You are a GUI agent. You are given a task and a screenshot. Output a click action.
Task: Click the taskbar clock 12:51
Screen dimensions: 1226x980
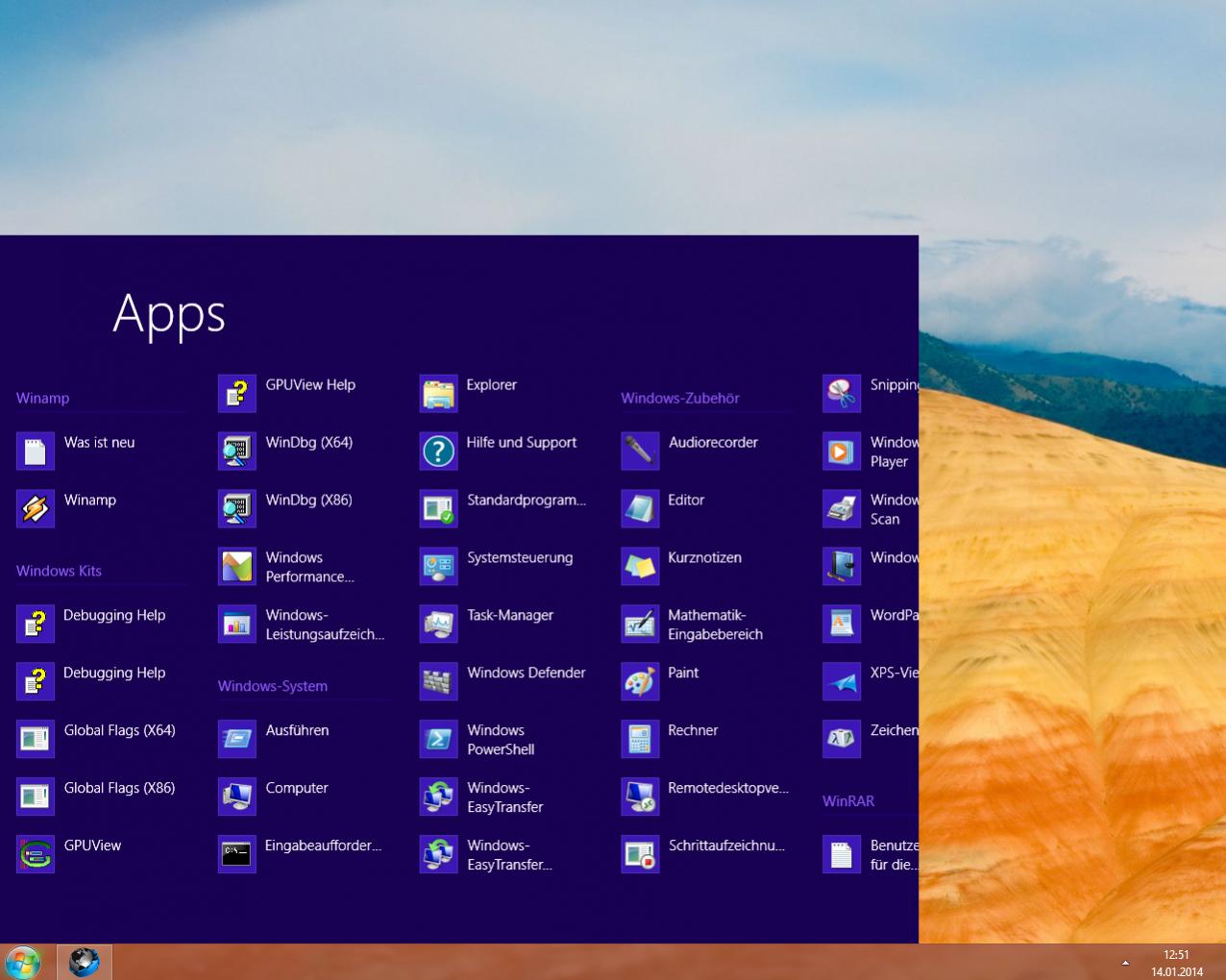[x=1176, y=955]
